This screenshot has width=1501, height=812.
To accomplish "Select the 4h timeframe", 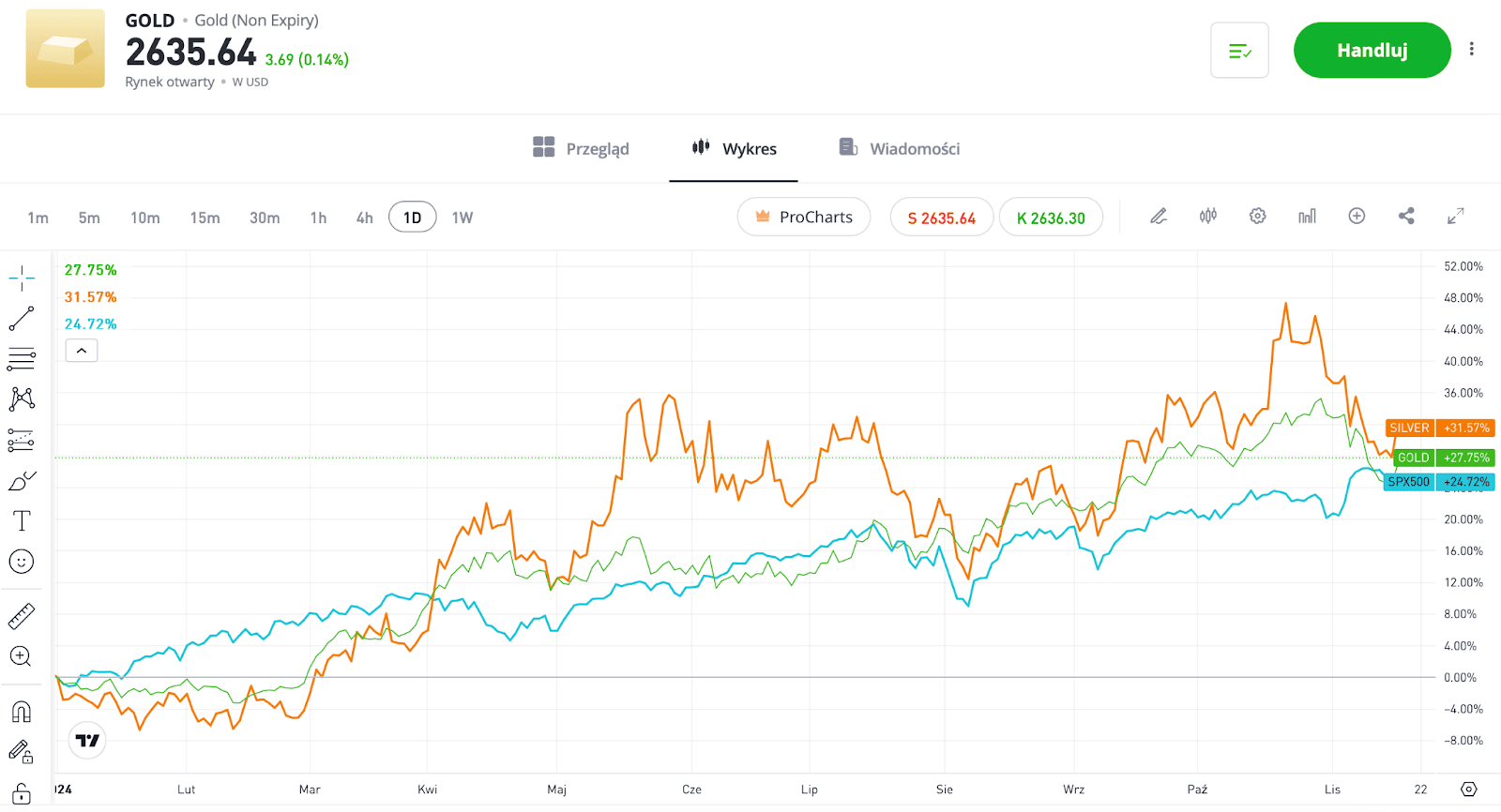I will tap(365, 218).
